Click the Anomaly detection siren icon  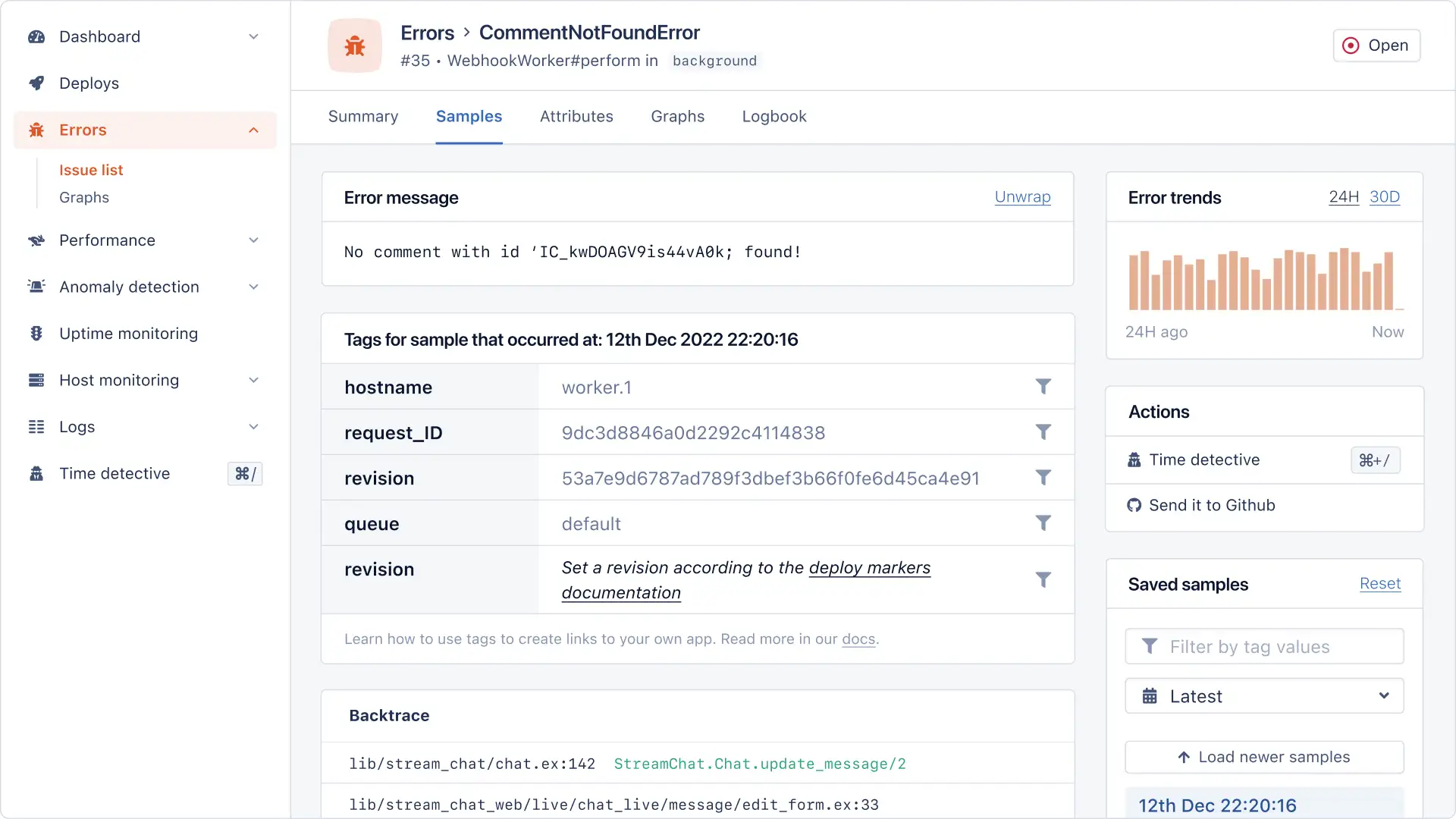point(36,287)
